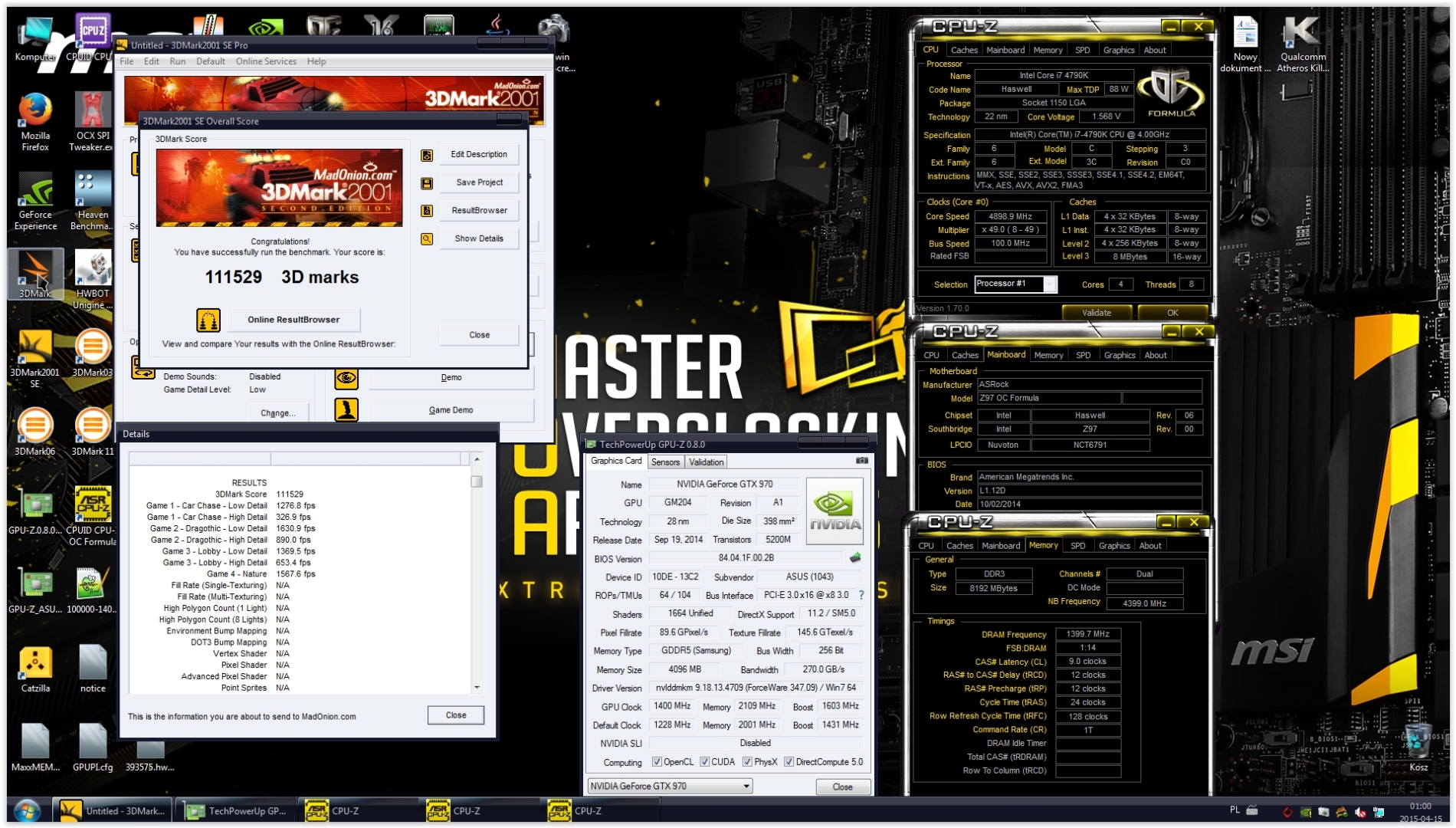The height and width of the screenshot is (828, 1456).
Task: Open GPU selection dropdown in GPU-Z
Action: (x=670, y=787)
